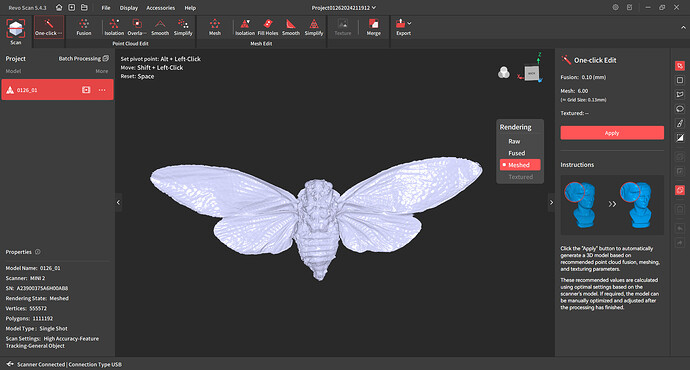Click focus icon on 0126_01 row

pyautogui.click(x=86, y=90)
